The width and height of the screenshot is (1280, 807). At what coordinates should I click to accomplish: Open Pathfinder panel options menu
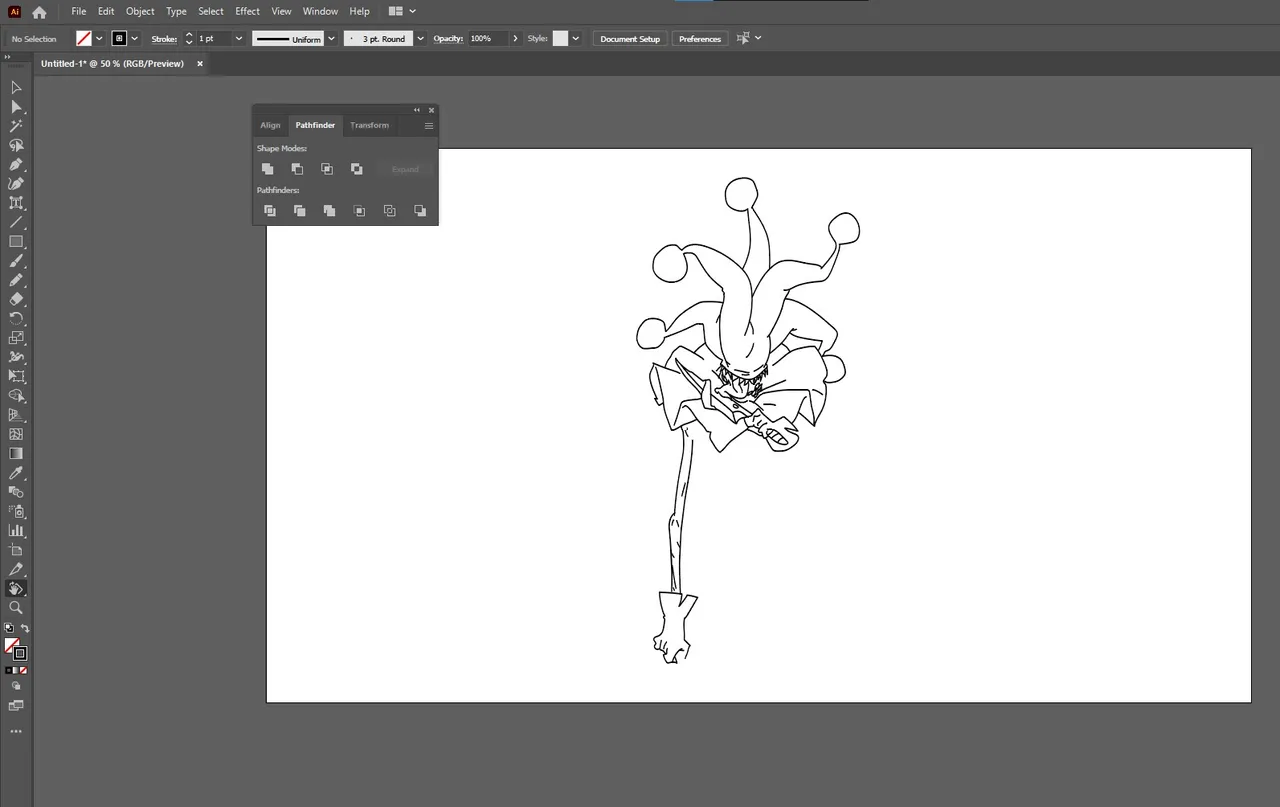pyautogui.click(x=429, y=125)
